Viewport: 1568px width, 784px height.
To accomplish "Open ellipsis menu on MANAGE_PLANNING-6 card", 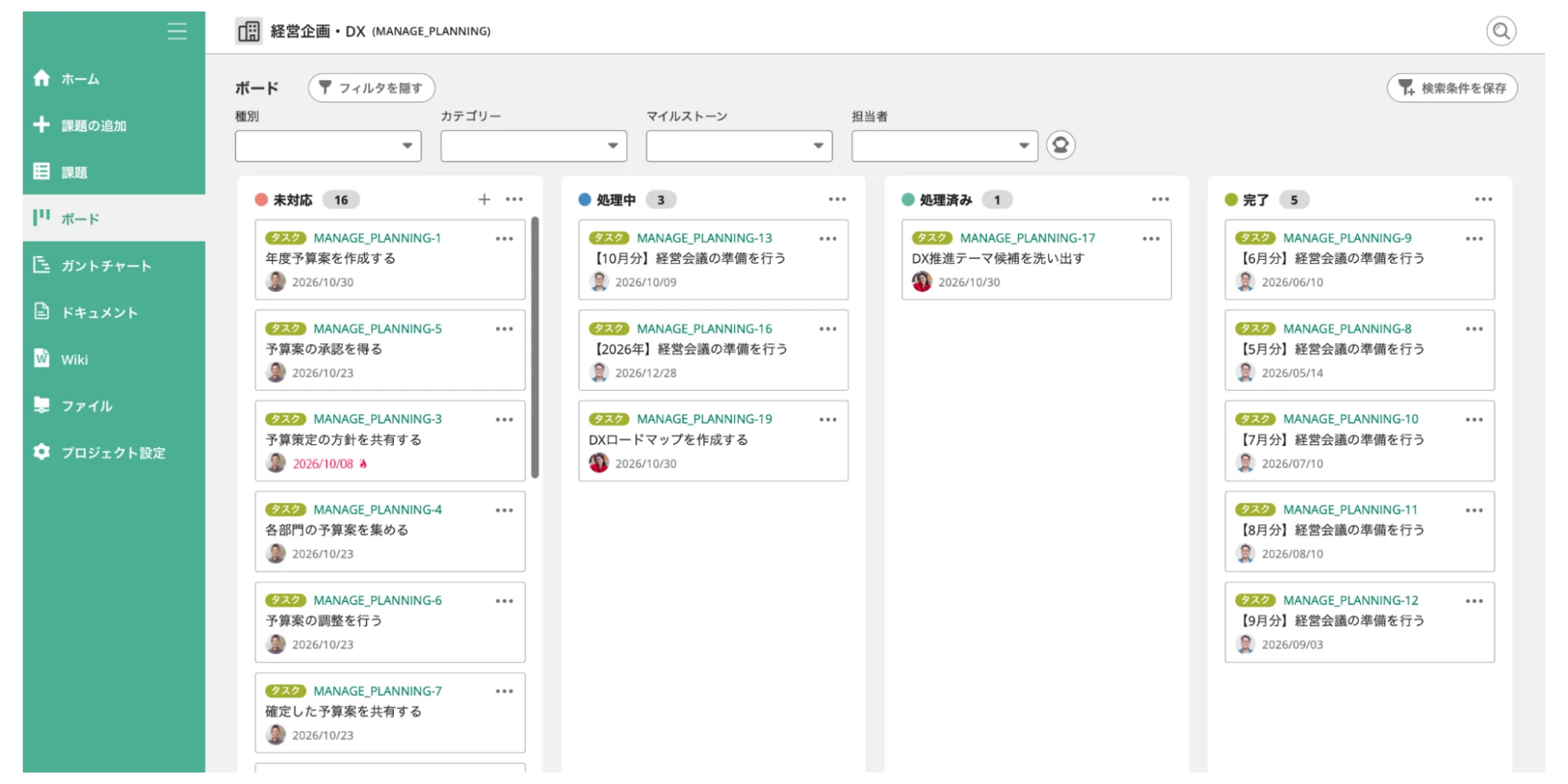I will point(504,601).
